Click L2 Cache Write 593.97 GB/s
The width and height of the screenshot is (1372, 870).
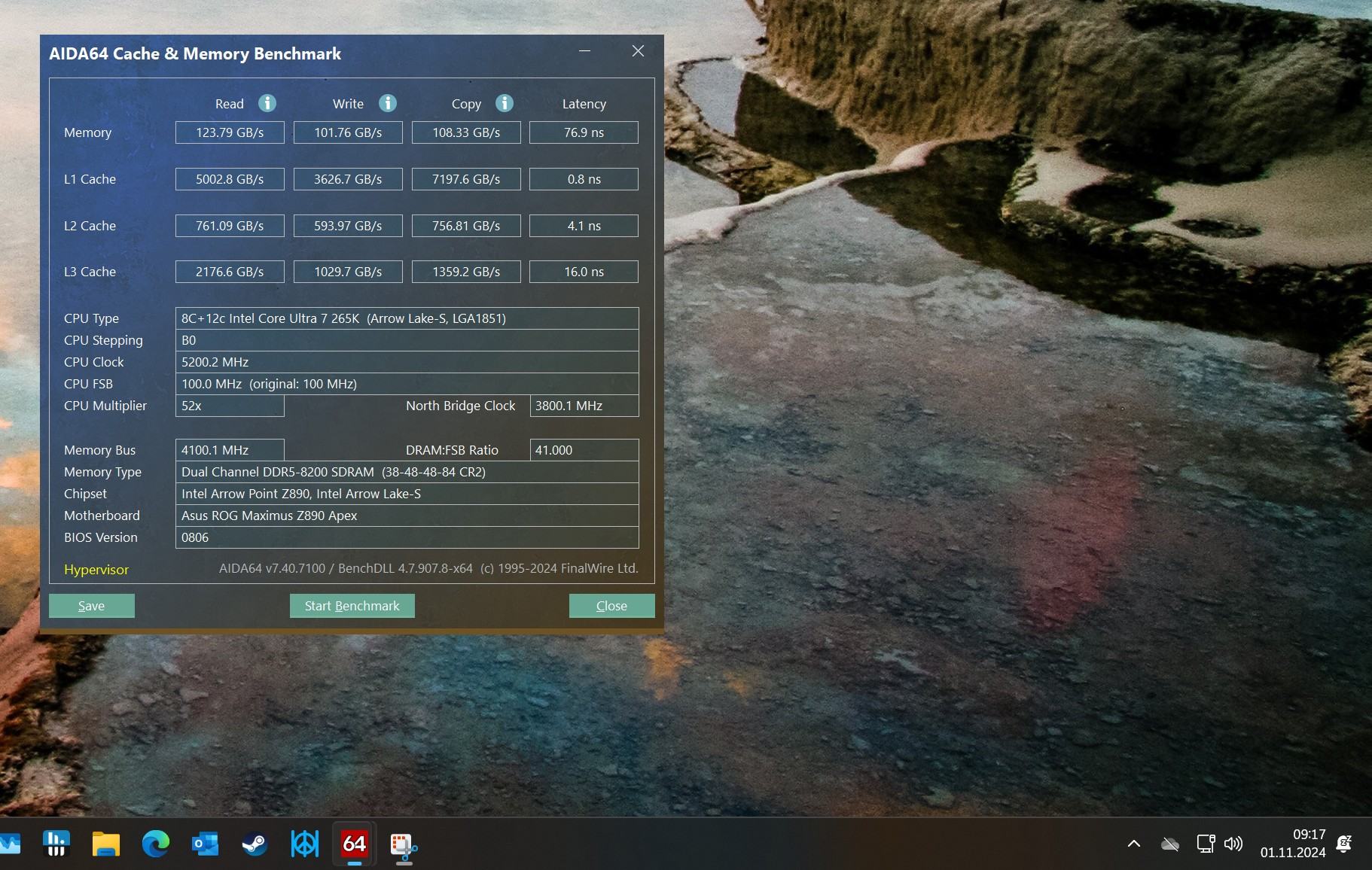(348, 226)
